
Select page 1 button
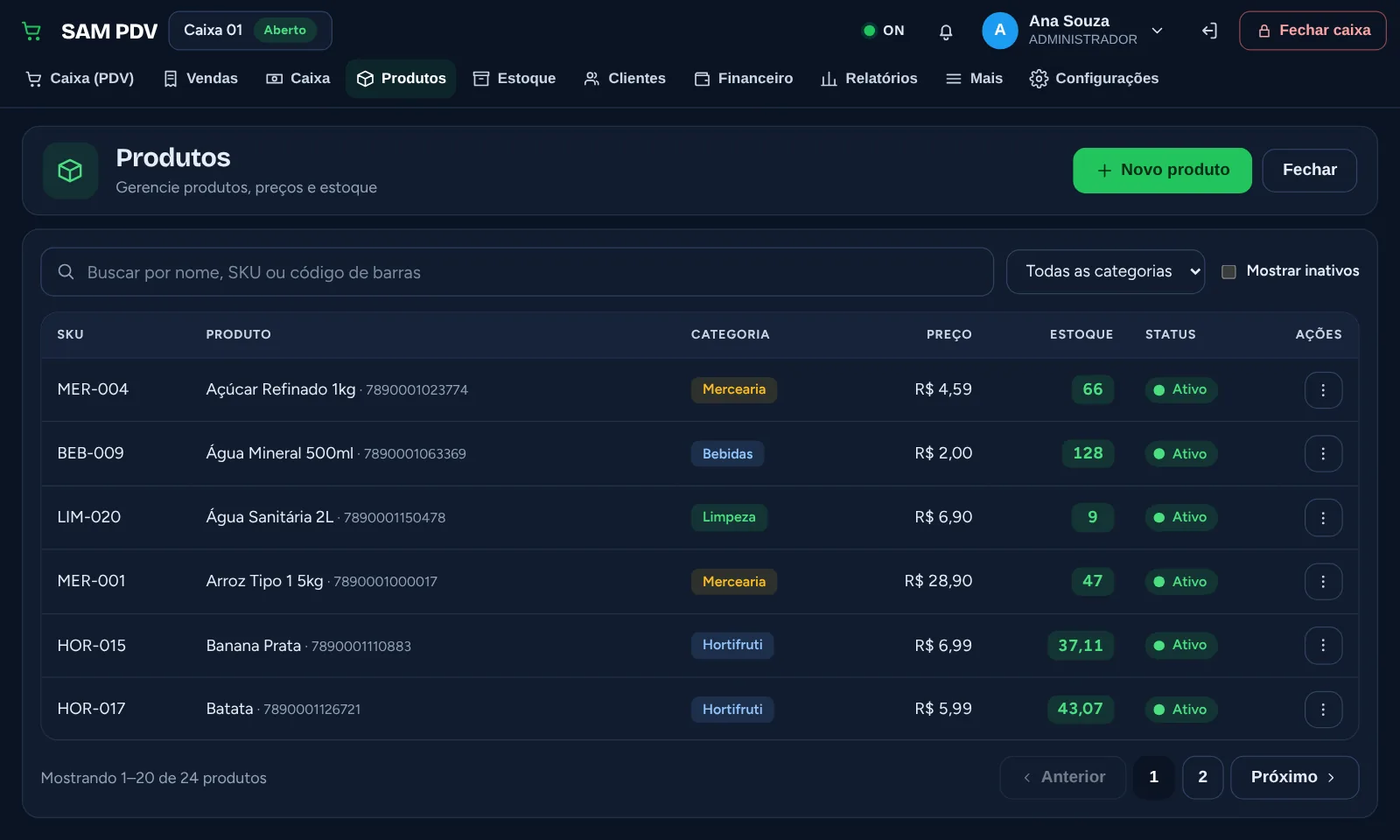1153,778
